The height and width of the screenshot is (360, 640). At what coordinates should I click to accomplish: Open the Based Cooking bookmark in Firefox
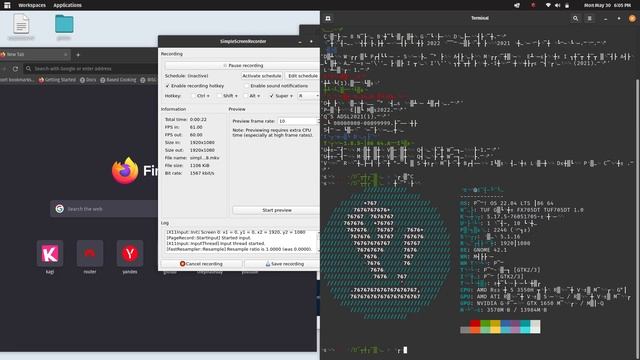(118, 80)
